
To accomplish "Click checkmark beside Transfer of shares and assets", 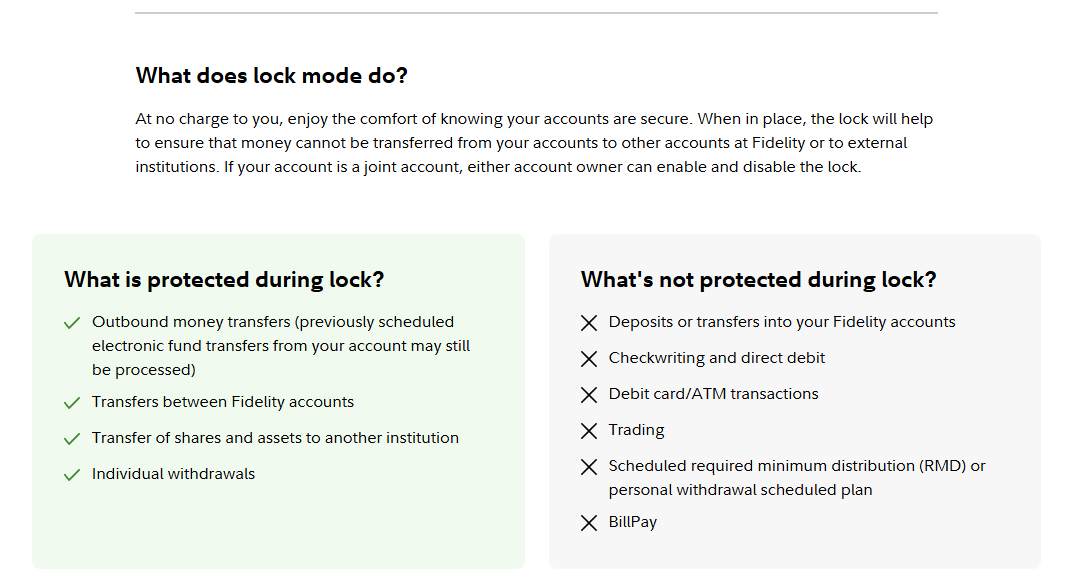I will click(71, 439).
